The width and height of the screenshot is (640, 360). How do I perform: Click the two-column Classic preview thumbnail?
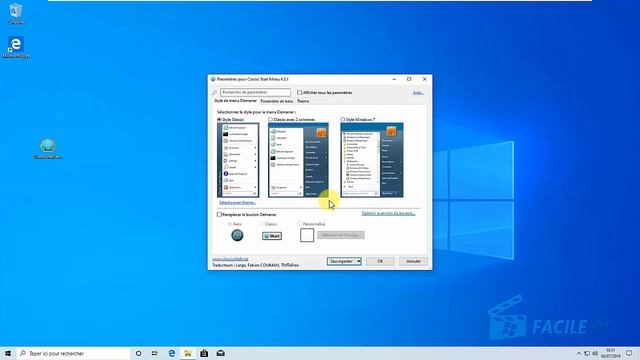pos(298,160)
